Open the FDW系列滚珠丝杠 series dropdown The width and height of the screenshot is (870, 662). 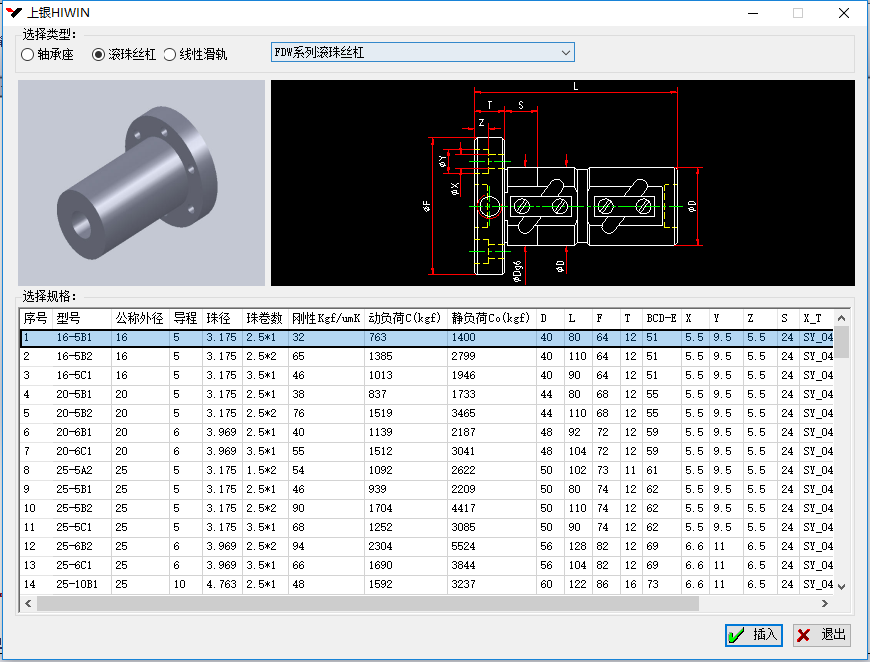click(x=565, y=52)
